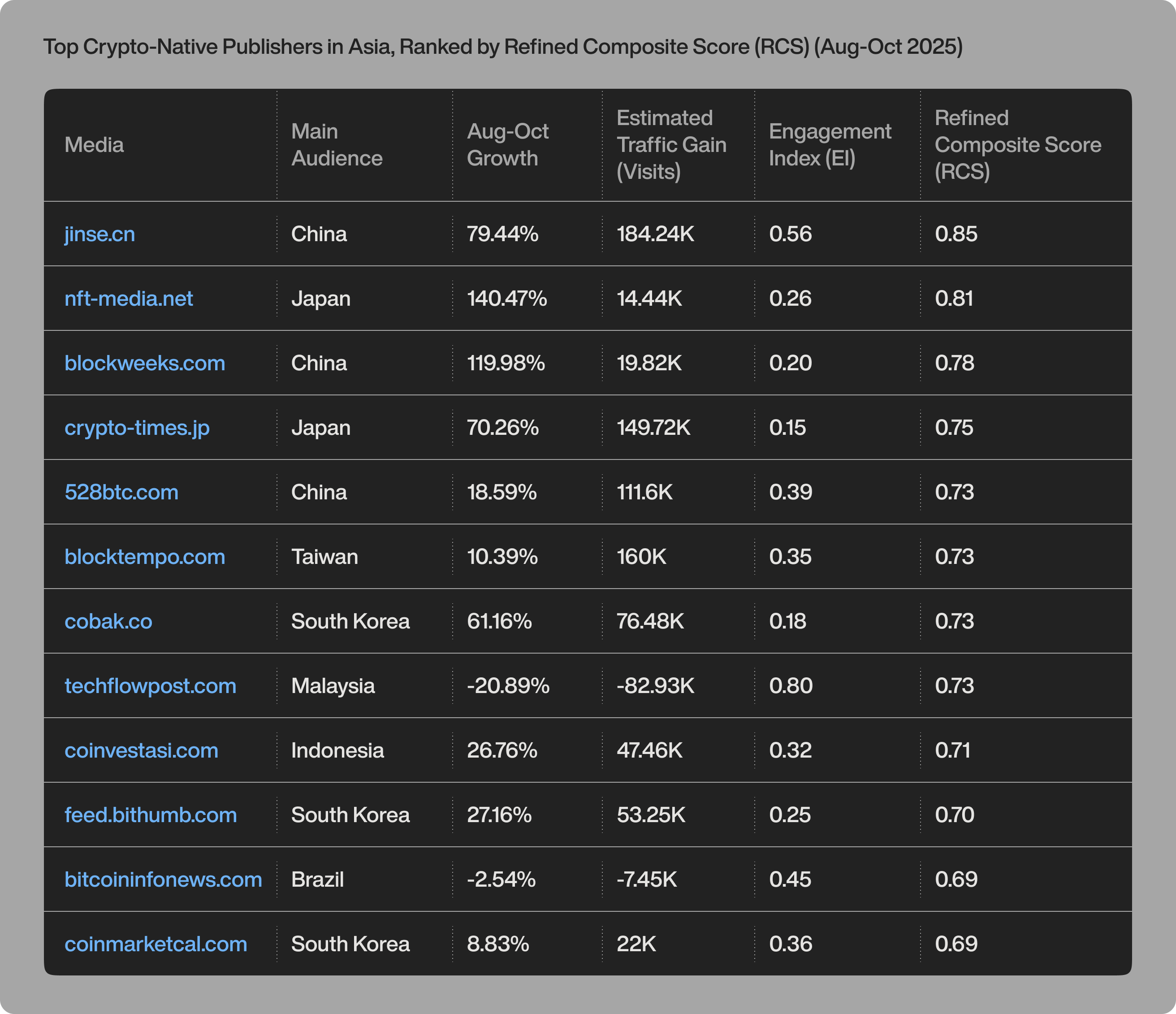This screenshot has height=1014, width=1176.
Task: Click the bitcoininfonews.com link
Action: (163, 880)
